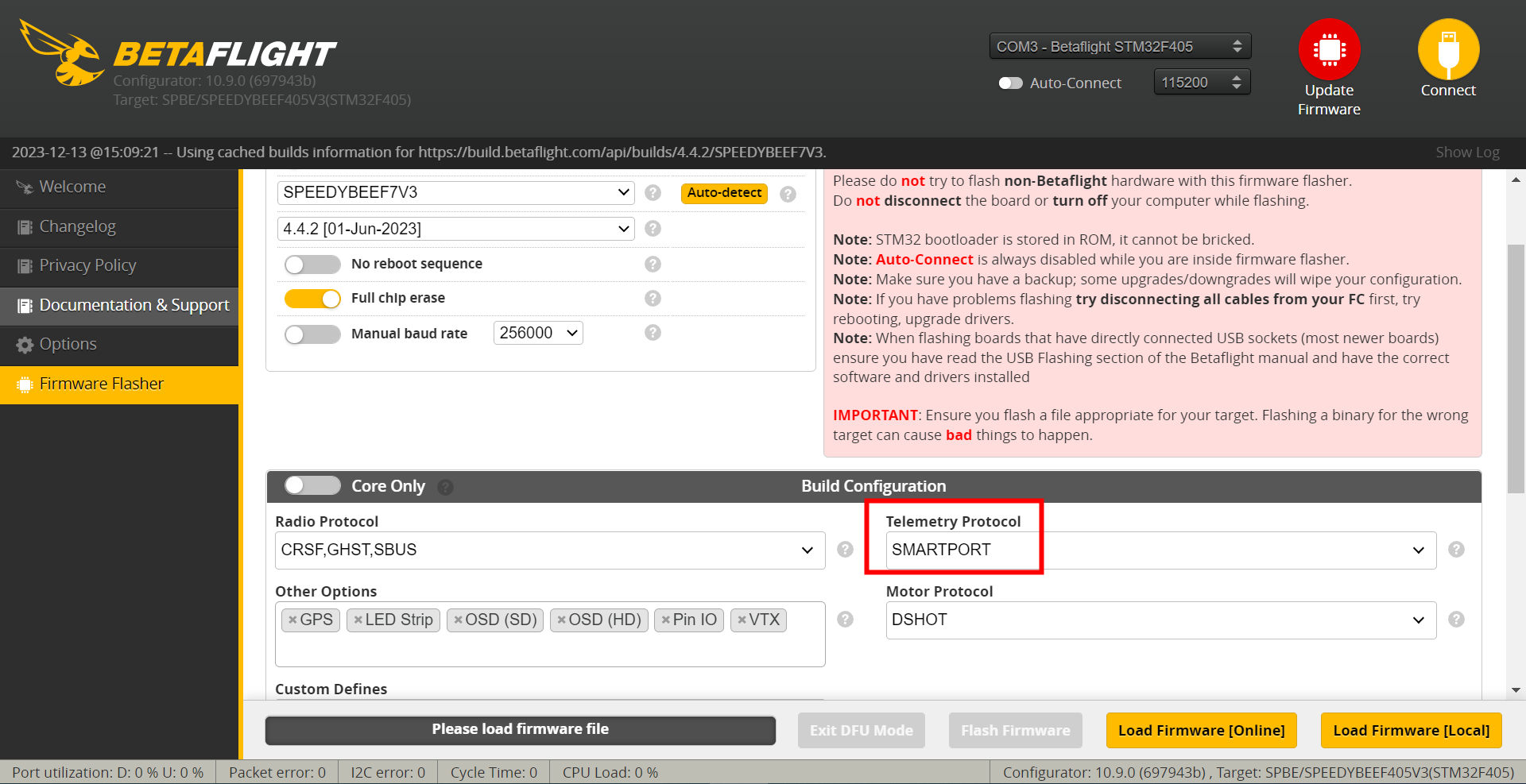Open the Changelog tab
1526x784 pixels.
tap(119, 227)
